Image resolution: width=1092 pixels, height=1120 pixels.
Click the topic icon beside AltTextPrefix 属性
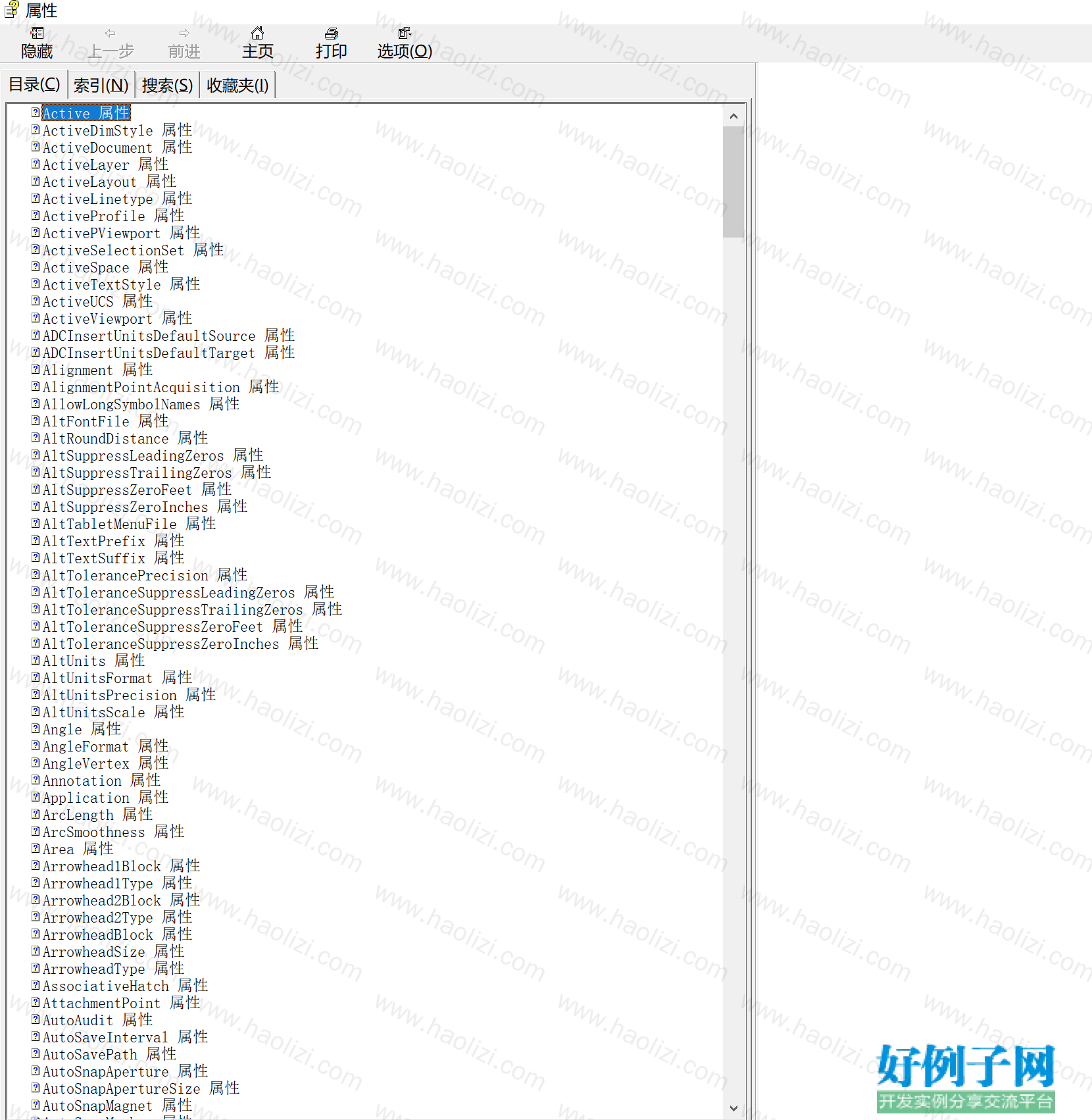tap(36, 540)
